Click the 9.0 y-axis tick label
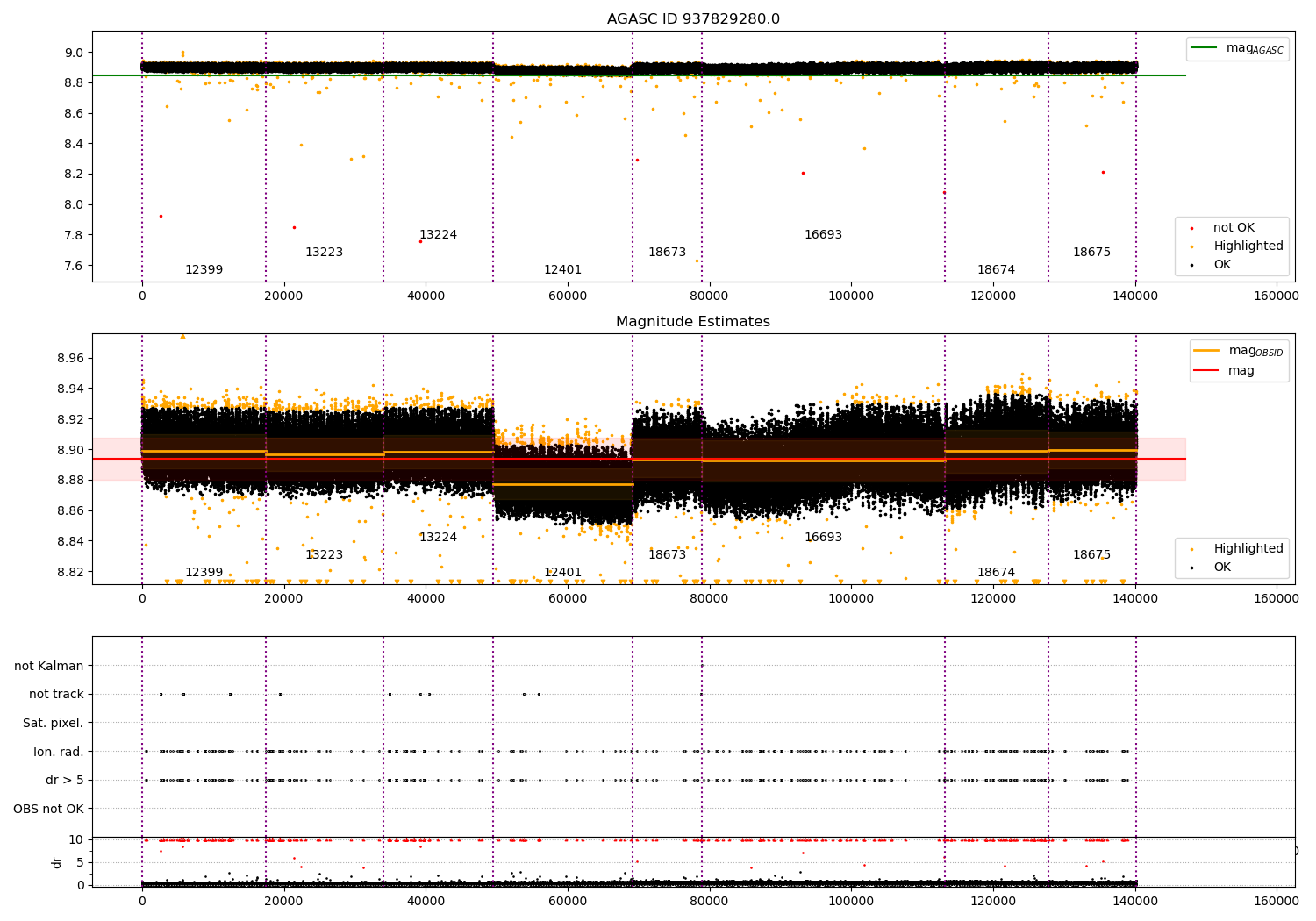1316x921 pixels. click(x=75, y=53)
